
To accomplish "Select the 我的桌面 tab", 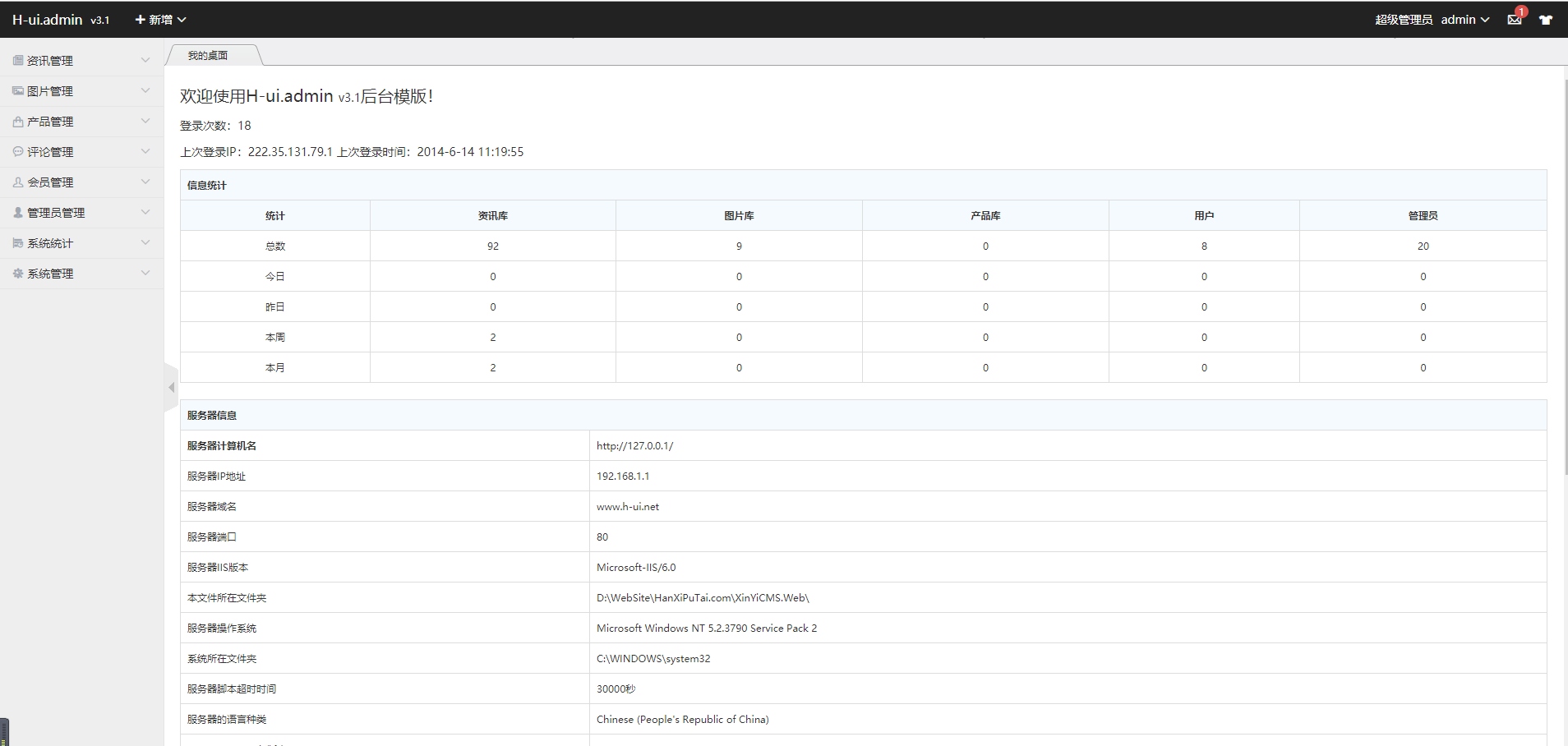I will [x=208, y=55].
